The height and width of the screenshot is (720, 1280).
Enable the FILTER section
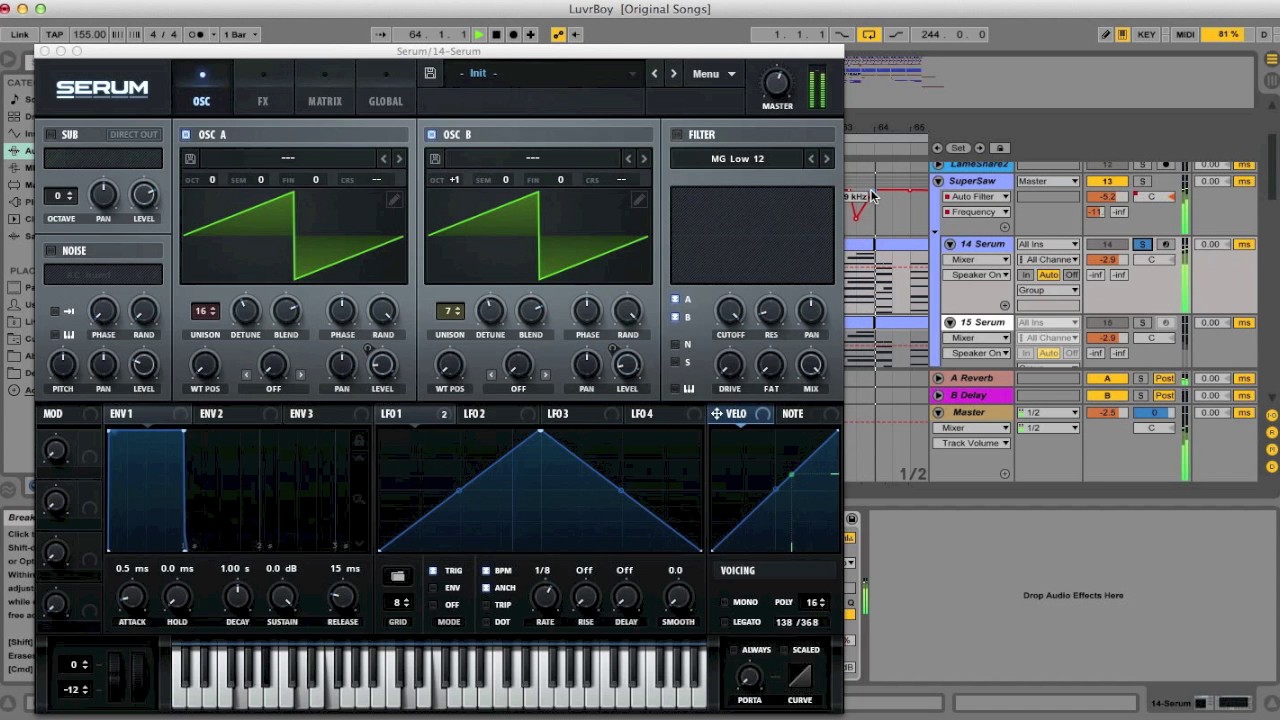coord(677,134)
